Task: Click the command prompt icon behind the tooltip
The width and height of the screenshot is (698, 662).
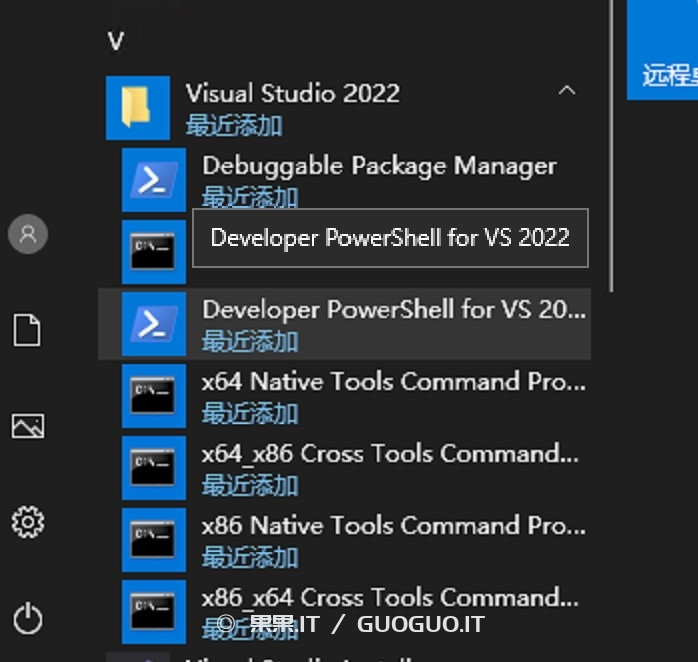Action: [154, 252]
